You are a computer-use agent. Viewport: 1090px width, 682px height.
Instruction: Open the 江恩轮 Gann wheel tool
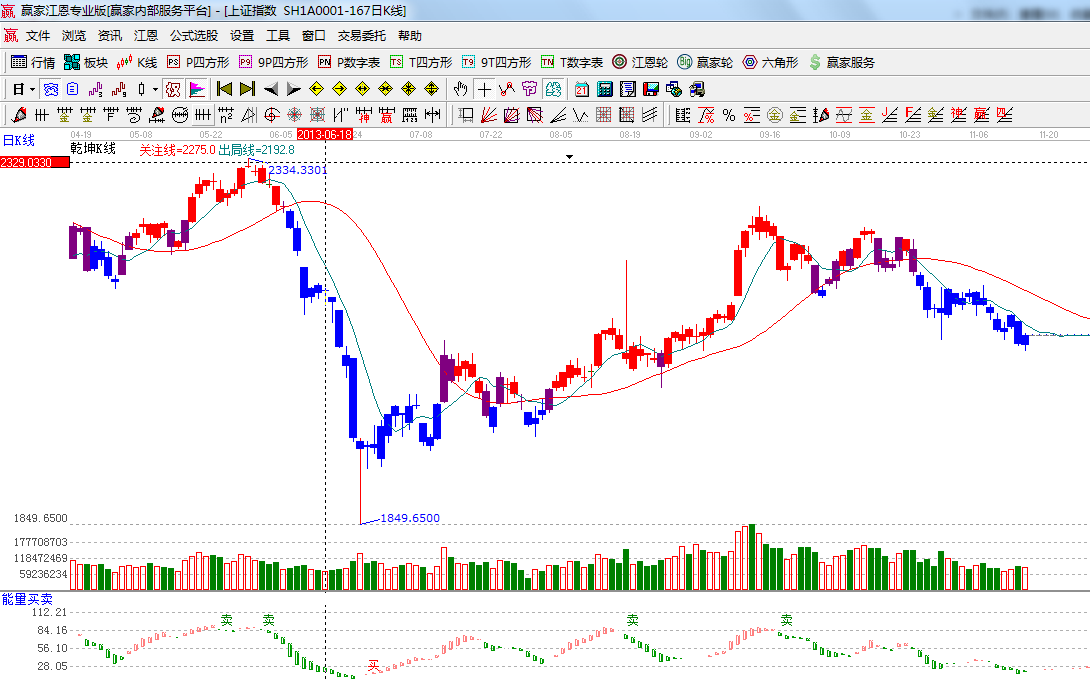pos(640,62)
